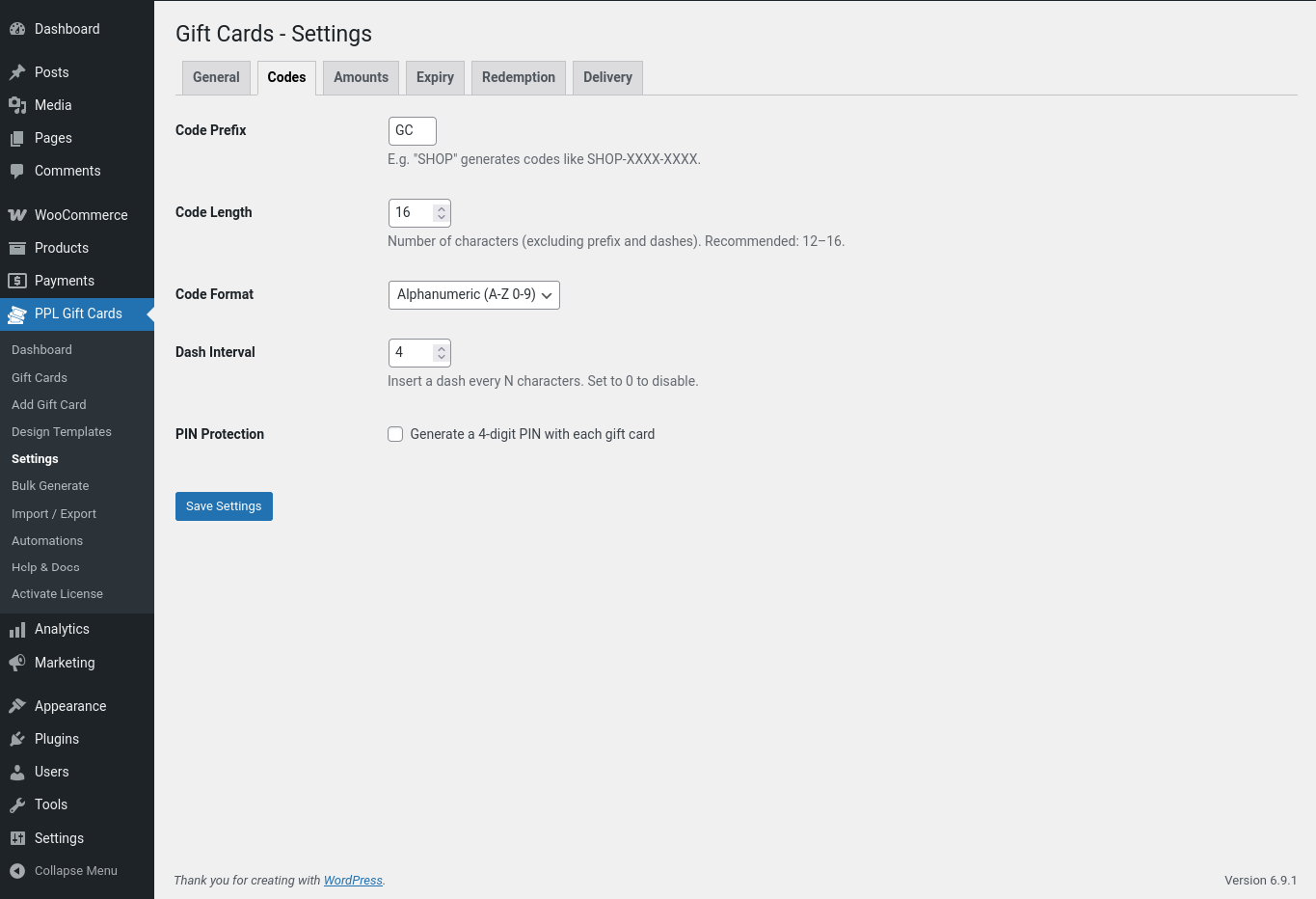Click the Collapse Menu arrow icon

17,871
